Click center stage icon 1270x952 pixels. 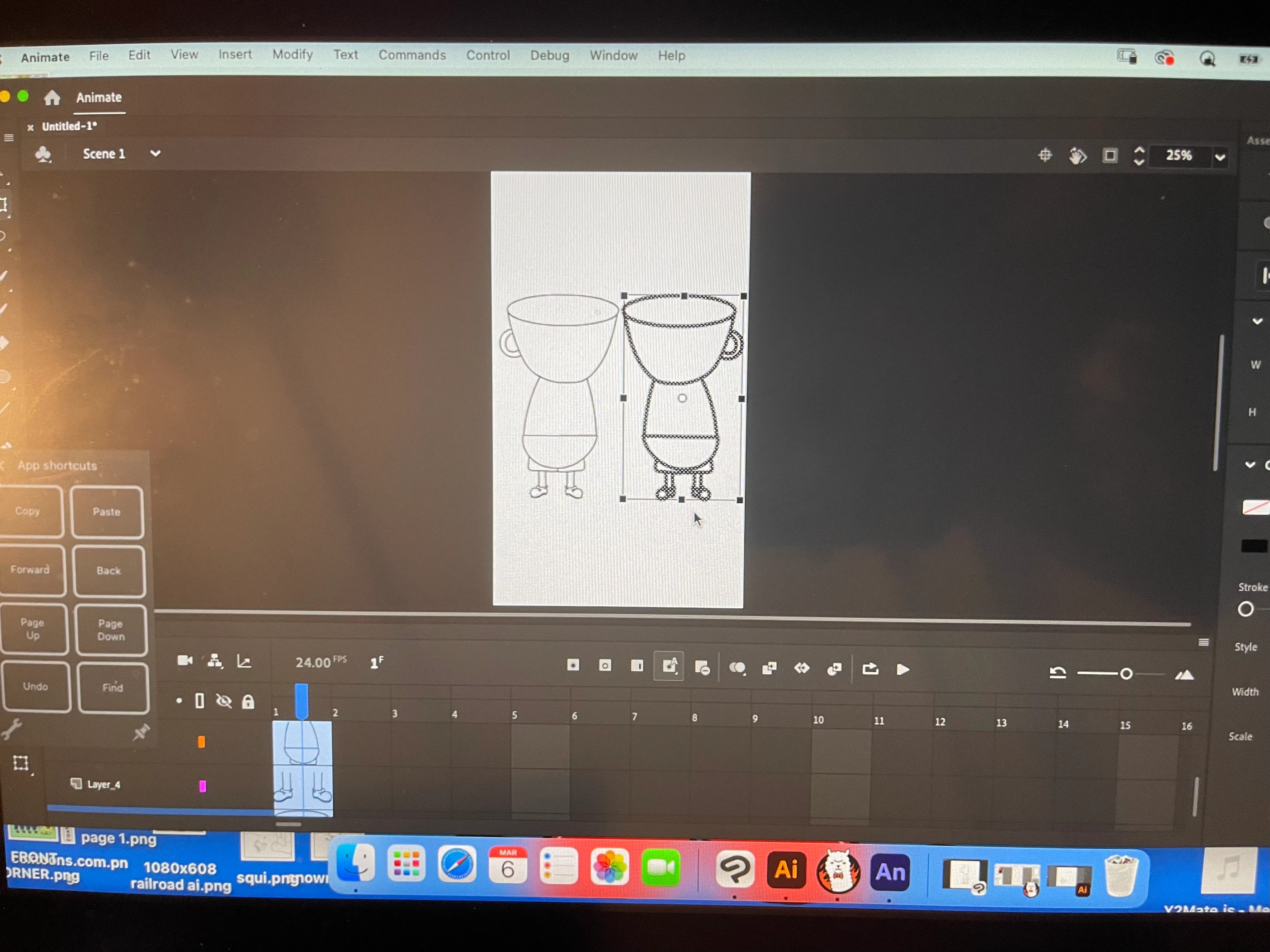pos(1045,155)
